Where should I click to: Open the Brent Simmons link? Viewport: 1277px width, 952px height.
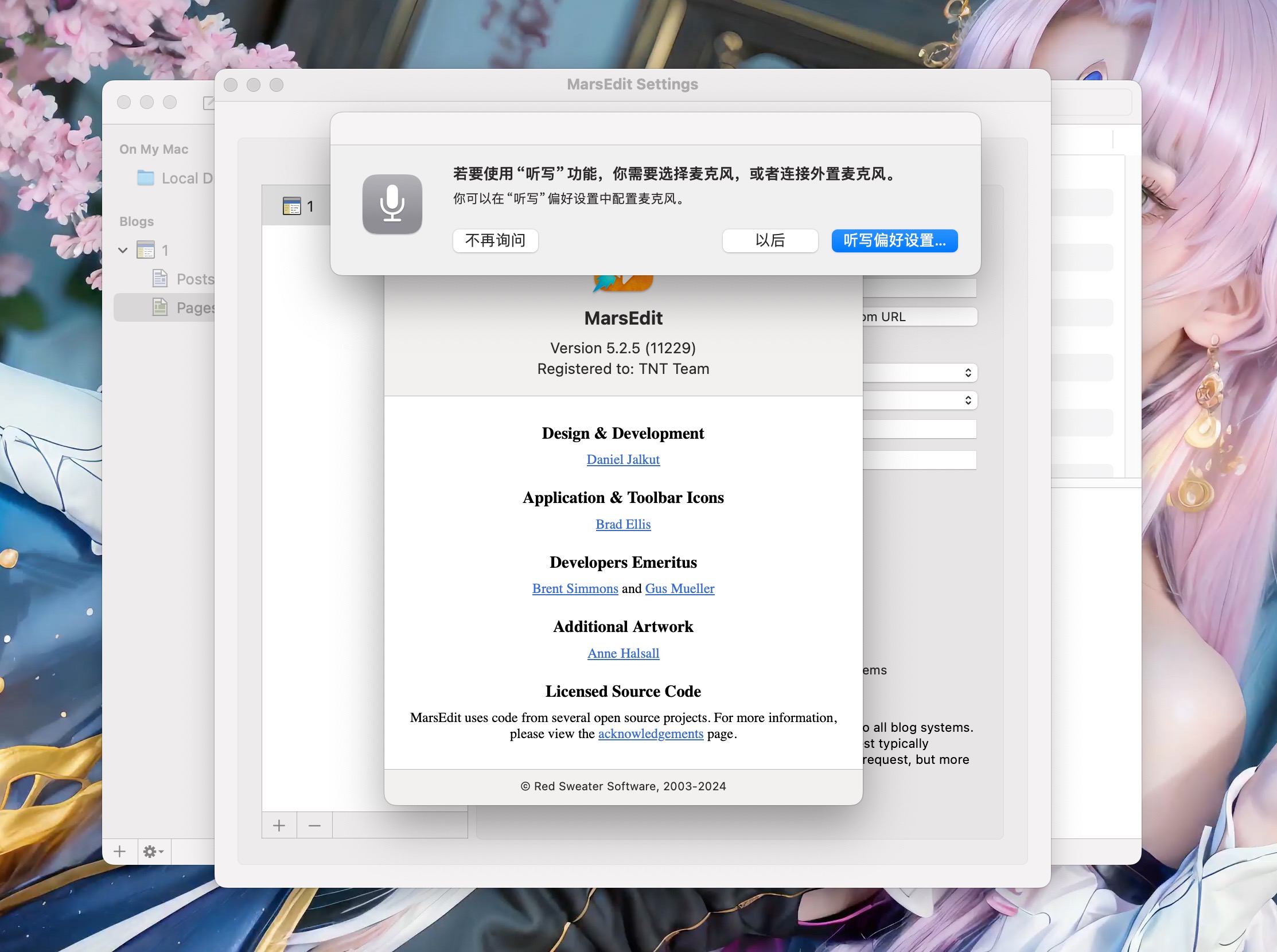point(575,588)
